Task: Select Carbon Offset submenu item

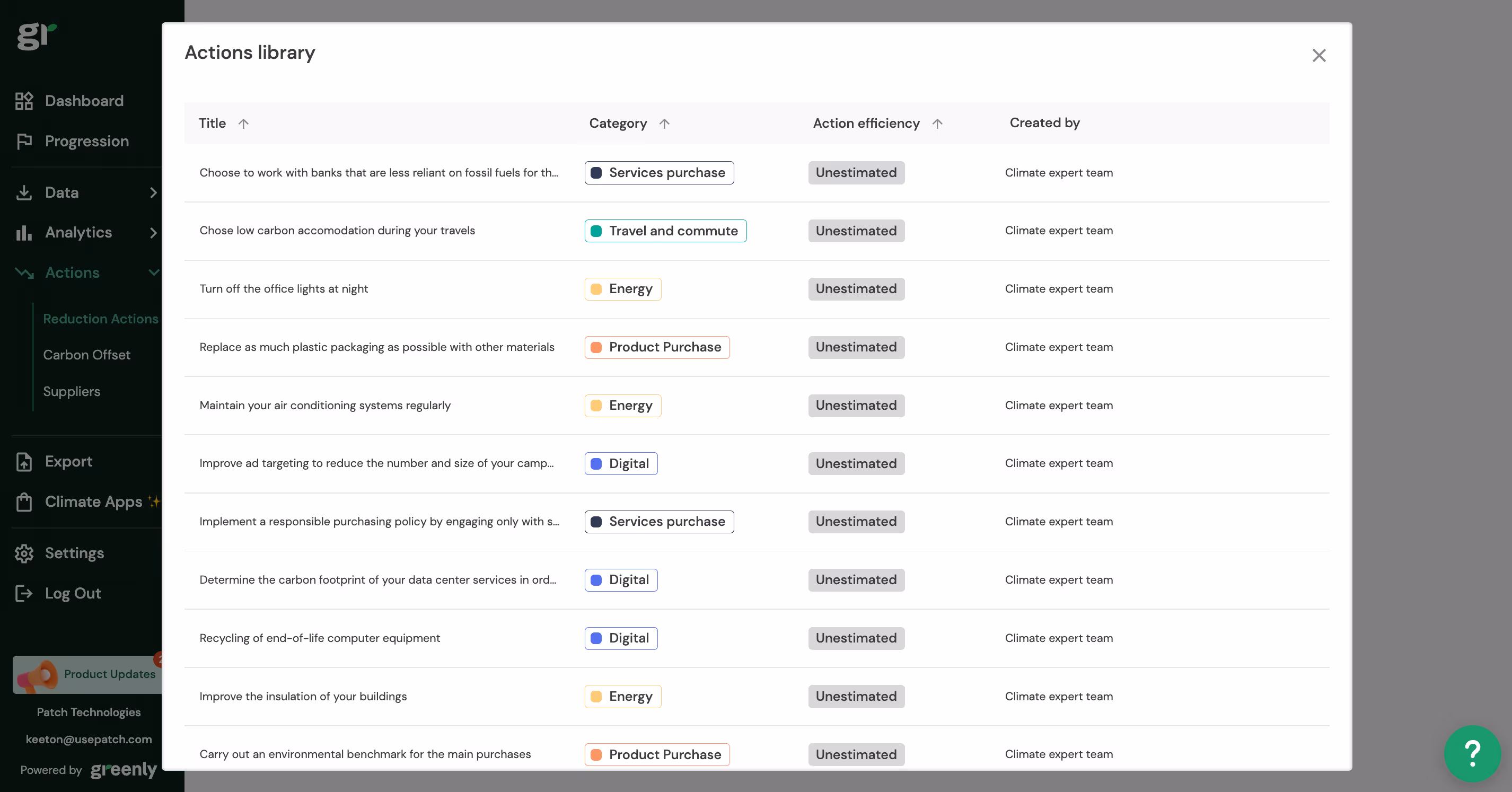Action: [x=87, y=355]
